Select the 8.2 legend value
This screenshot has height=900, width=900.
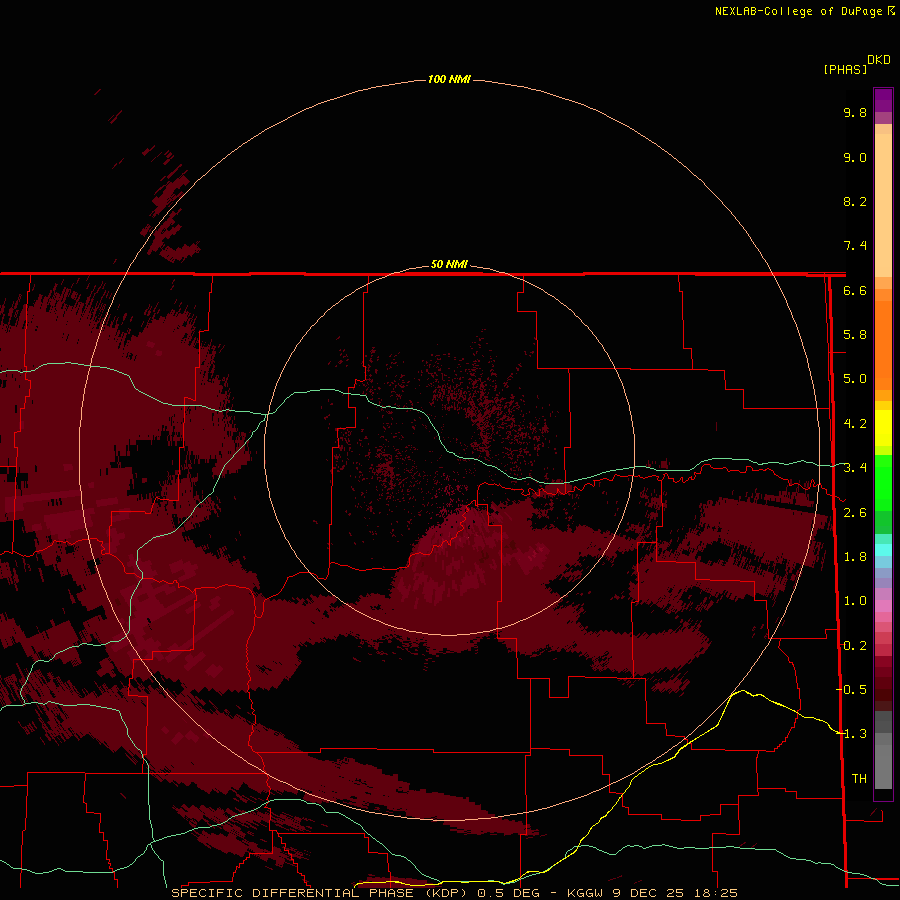(x=855, y=201)
